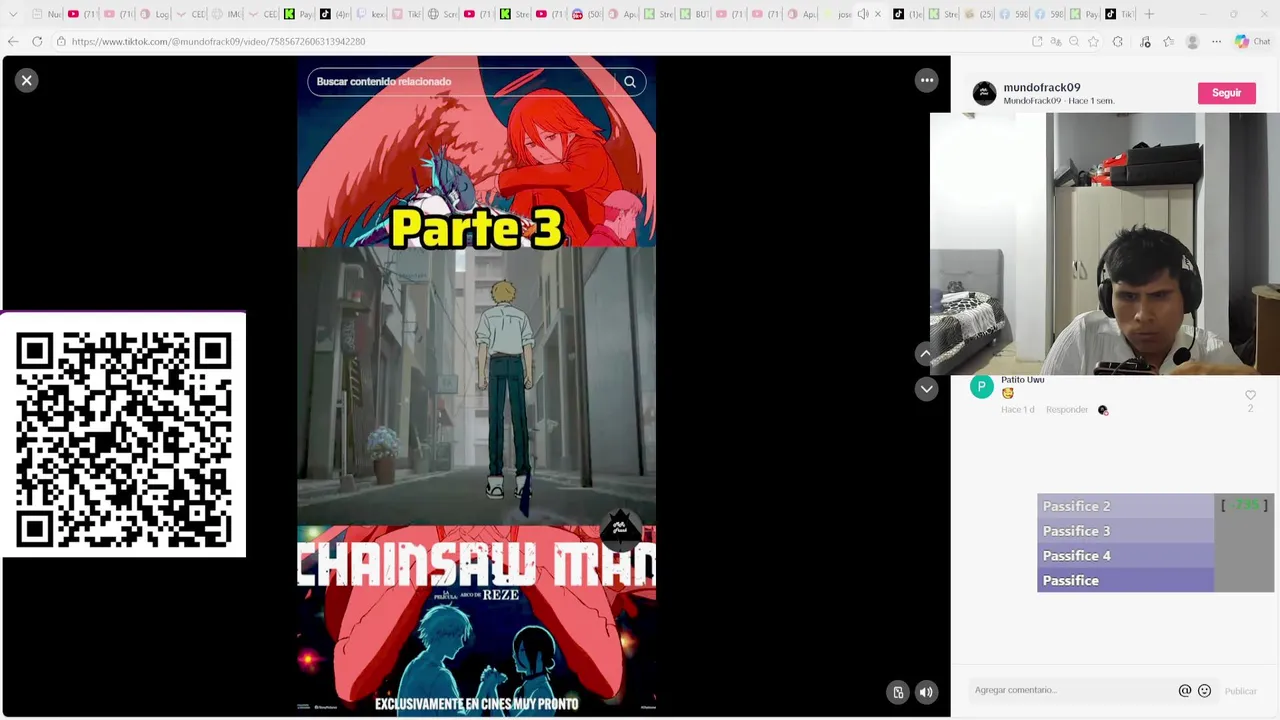Viewport: 1280px width, 720px height.
Task: Switch to the 'Scre' browser tab
Action: (x=443, y=14)
